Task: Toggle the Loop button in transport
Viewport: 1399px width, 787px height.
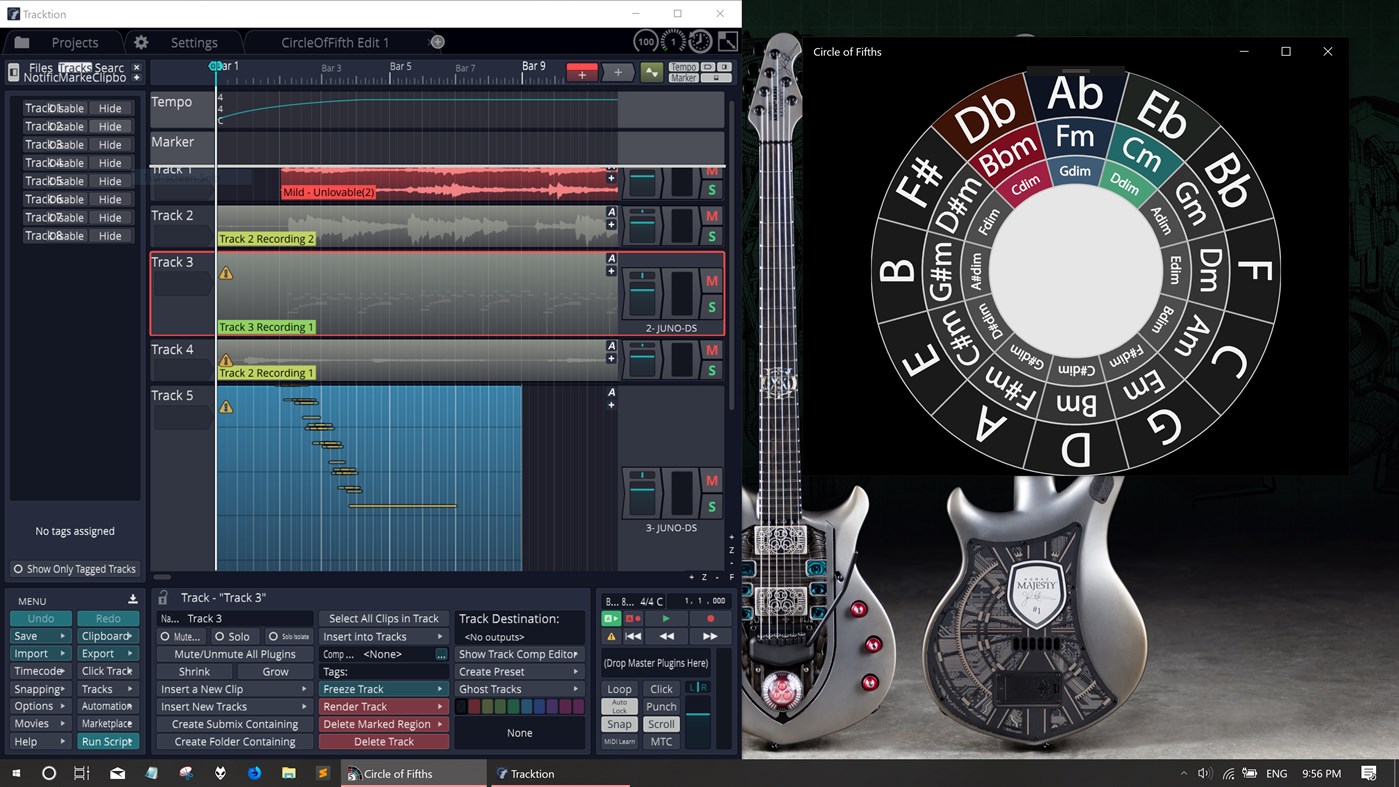Action: pyautogui.click(x=619, y=689)
